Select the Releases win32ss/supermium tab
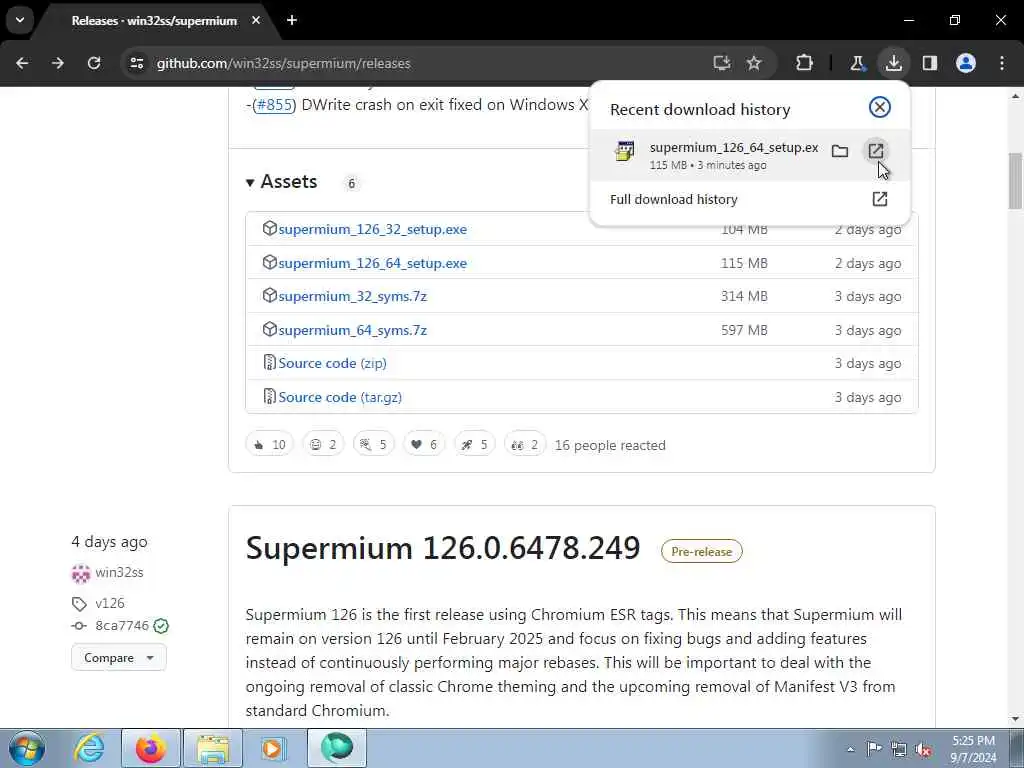 pos(154,21)
